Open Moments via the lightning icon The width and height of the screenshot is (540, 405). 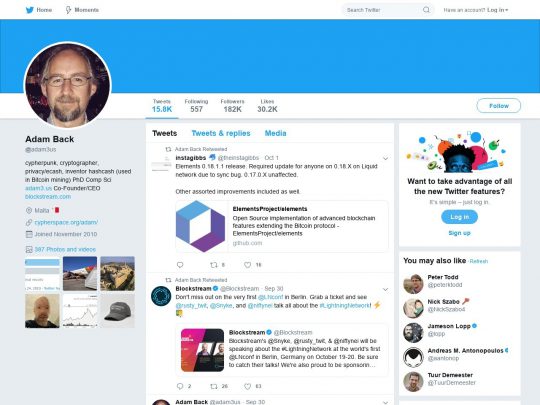pyautogui.click(x=68, y=10)
